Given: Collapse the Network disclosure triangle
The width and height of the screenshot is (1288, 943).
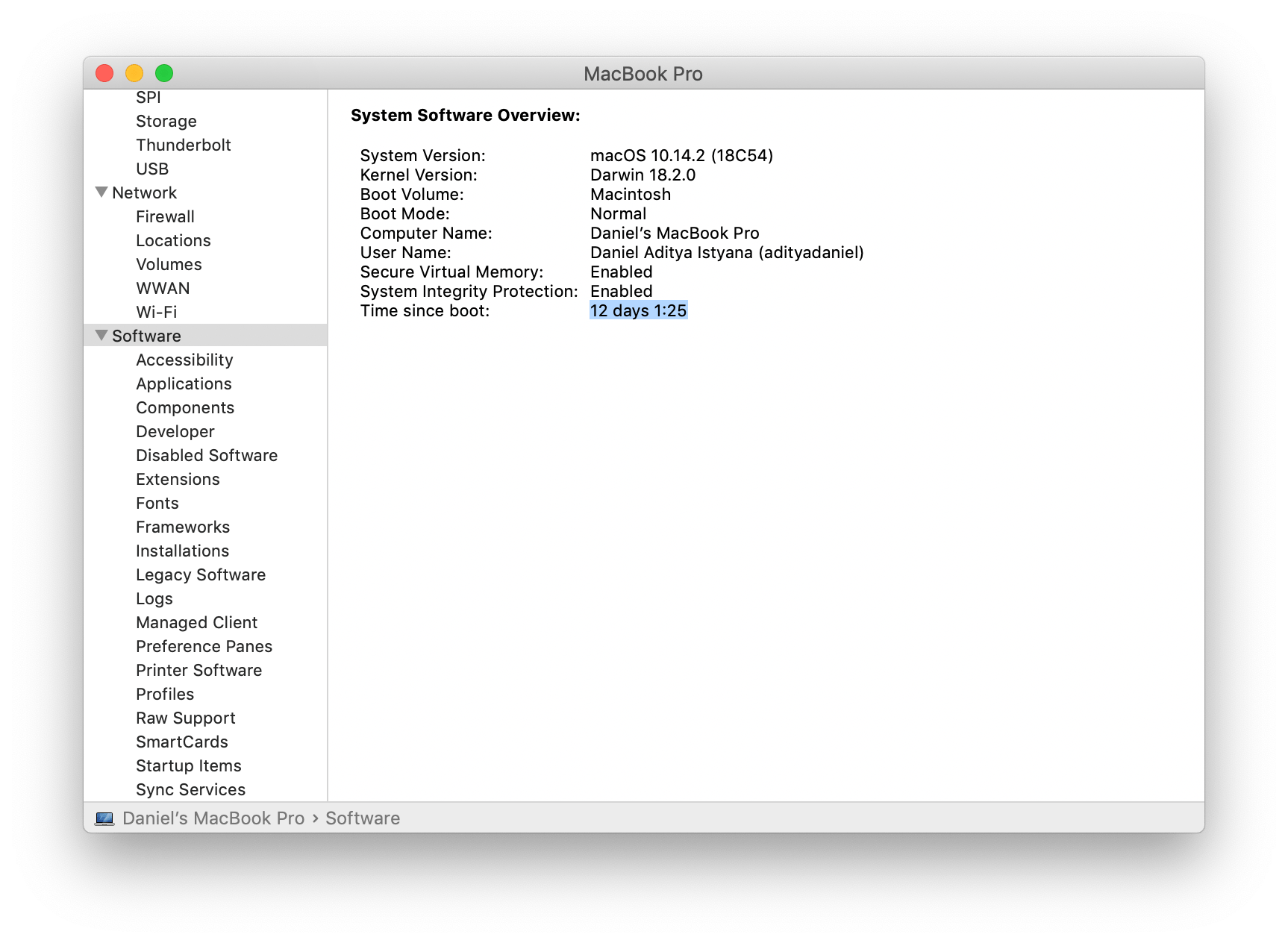Looking at the screenshot, I should (102, 192).
